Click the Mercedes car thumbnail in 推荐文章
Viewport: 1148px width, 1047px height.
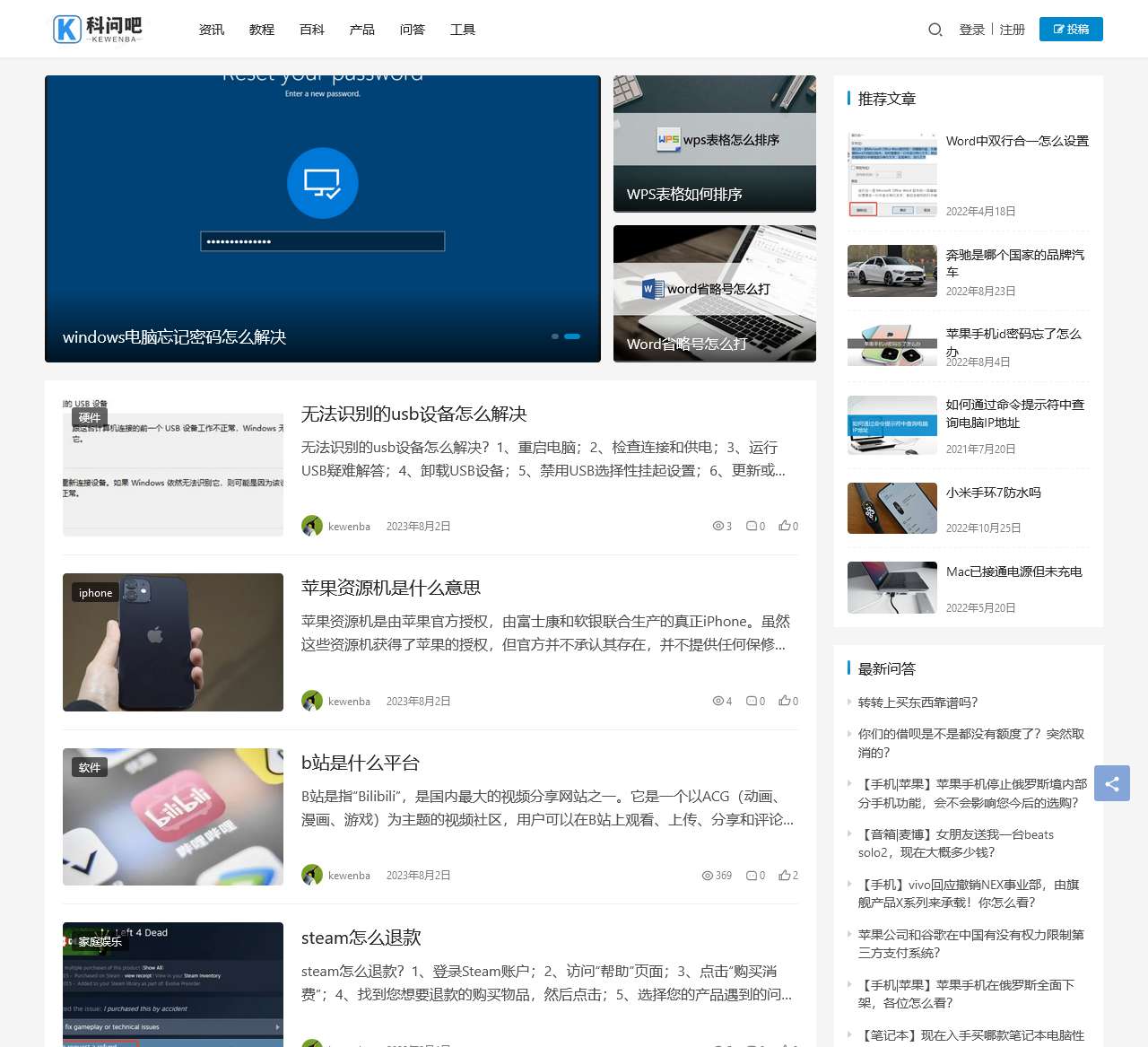pos(892,271)
